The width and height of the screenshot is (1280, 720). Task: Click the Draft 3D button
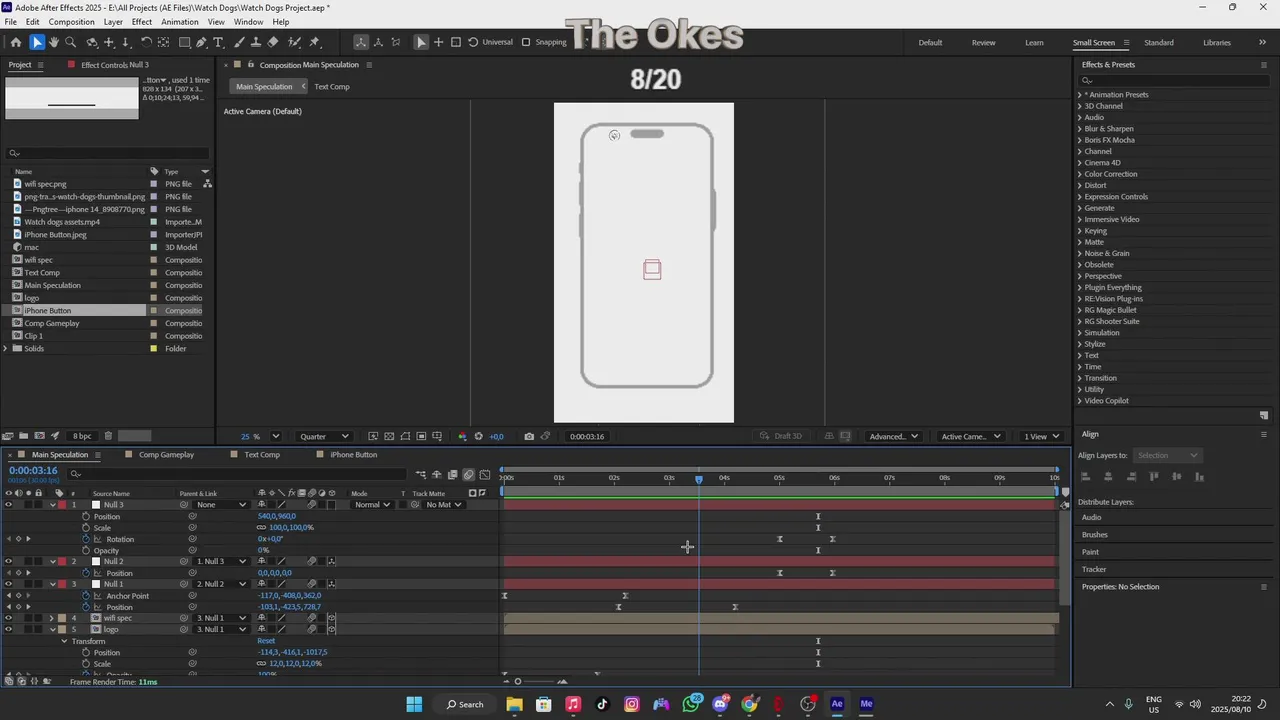[781, 436]
